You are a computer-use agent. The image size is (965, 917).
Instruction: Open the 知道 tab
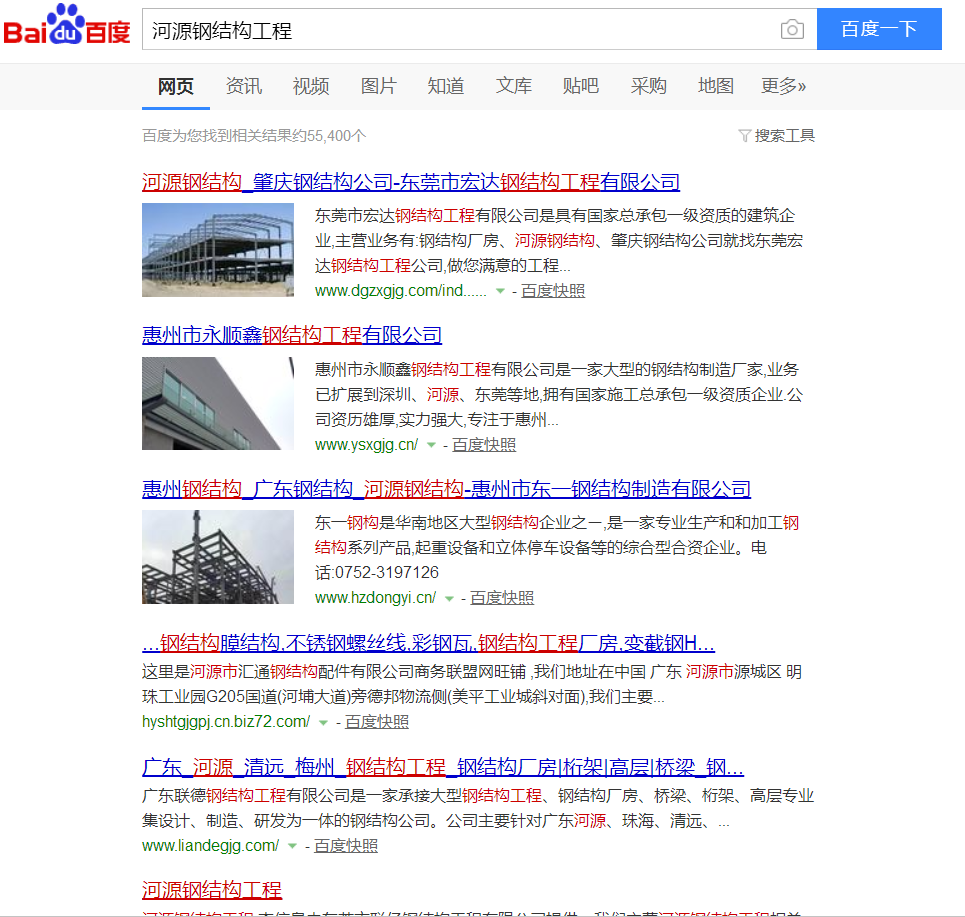coord(446,86)
